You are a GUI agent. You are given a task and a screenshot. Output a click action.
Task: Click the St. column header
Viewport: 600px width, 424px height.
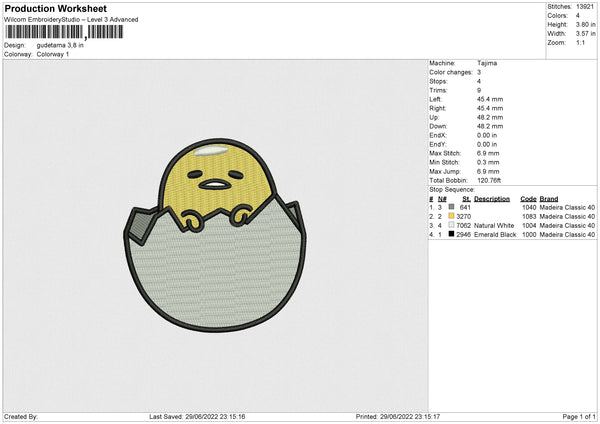tap(466, 198)
